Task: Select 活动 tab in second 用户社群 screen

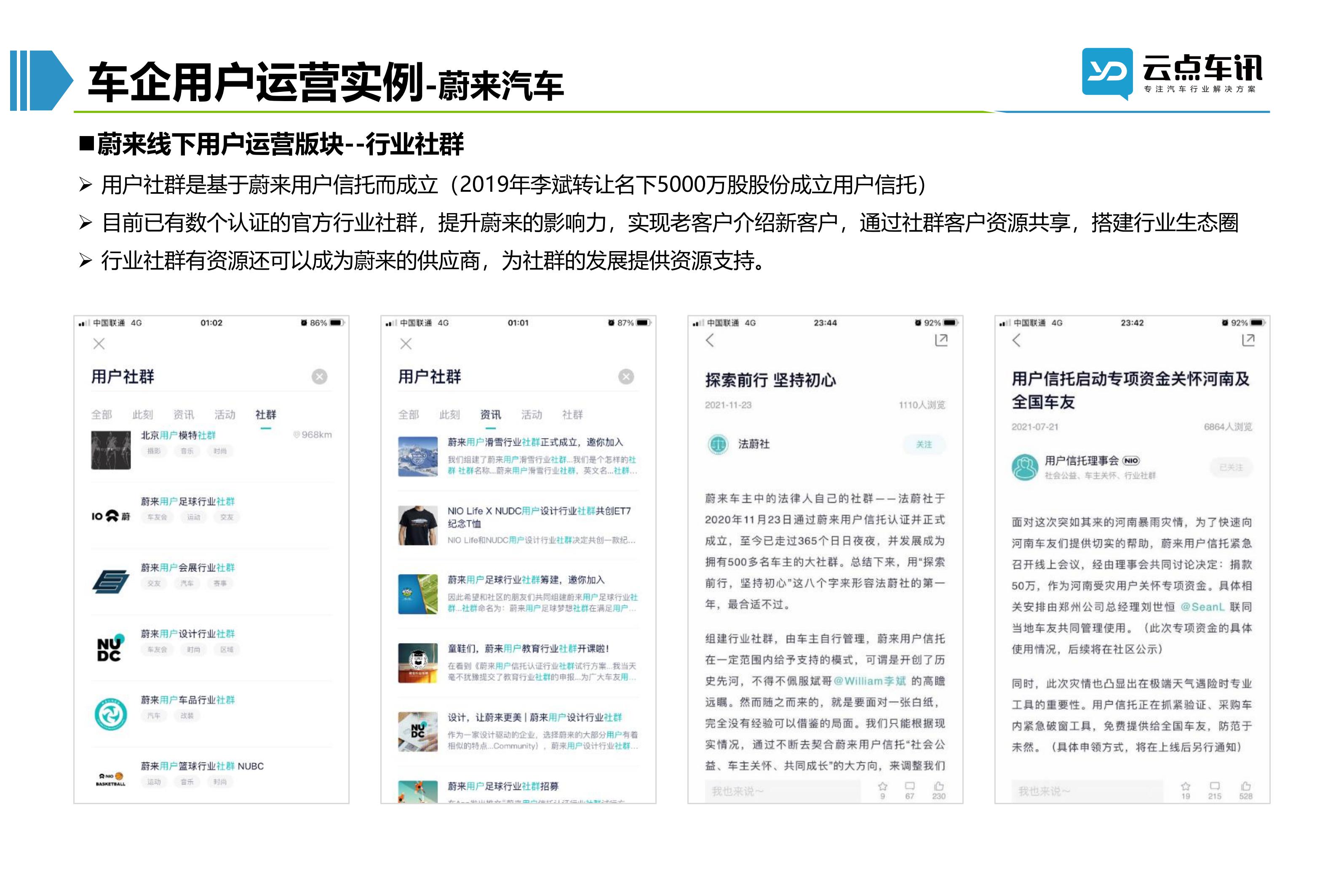Action: click(x=532, y=414)
